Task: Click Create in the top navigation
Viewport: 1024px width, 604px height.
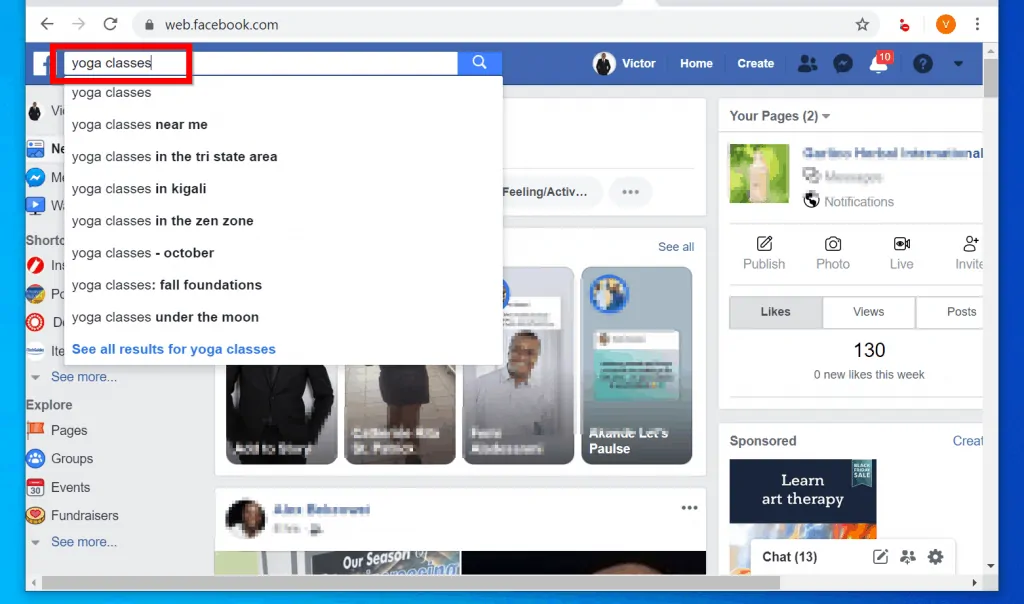Action: click(755, 63)
